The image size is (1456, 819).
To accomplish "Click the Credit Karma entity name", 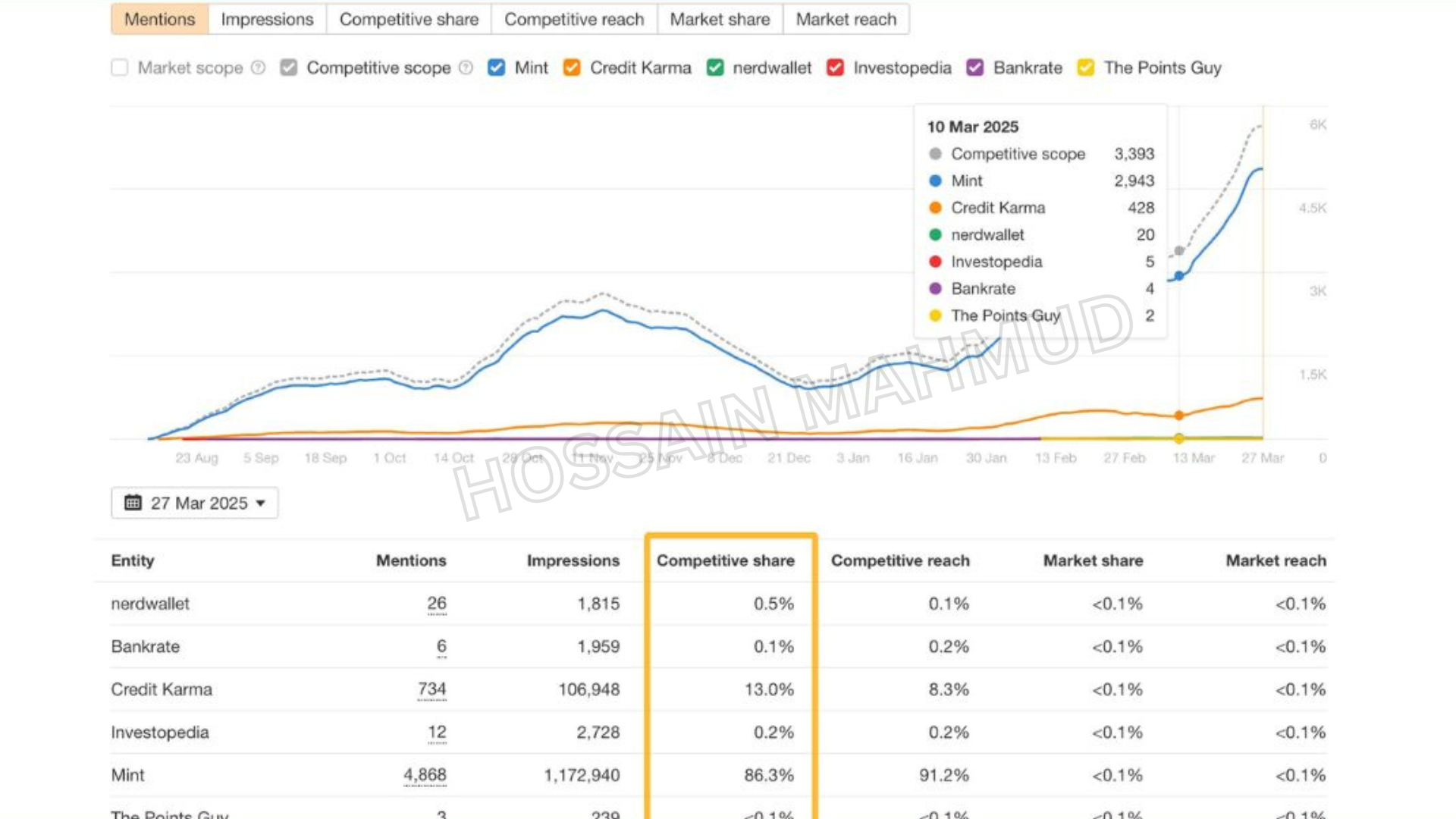I will click(x=162, y=689).
